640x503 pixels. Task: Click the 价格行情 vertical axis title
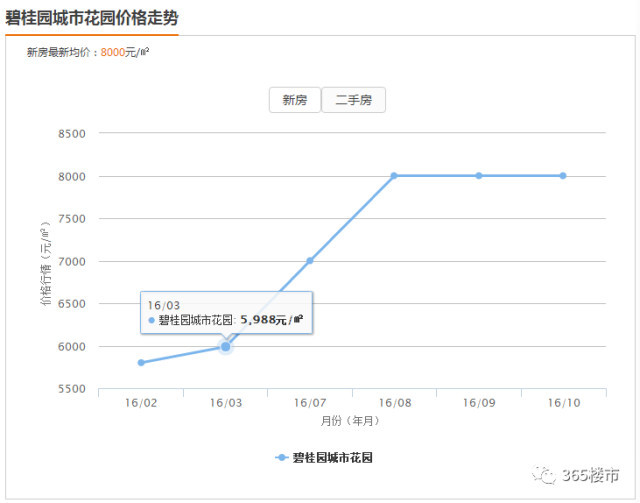(46, 263)
